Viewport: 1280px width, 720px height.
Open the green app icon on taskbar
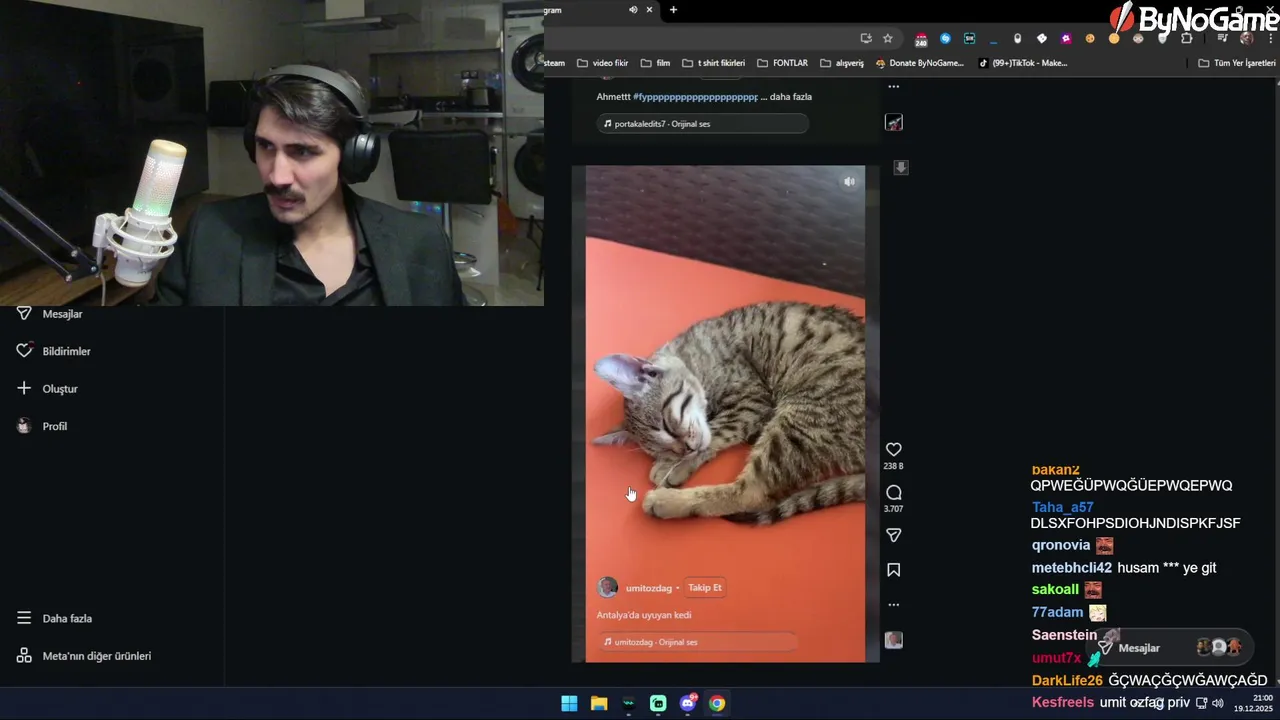[x=658, y=703]
